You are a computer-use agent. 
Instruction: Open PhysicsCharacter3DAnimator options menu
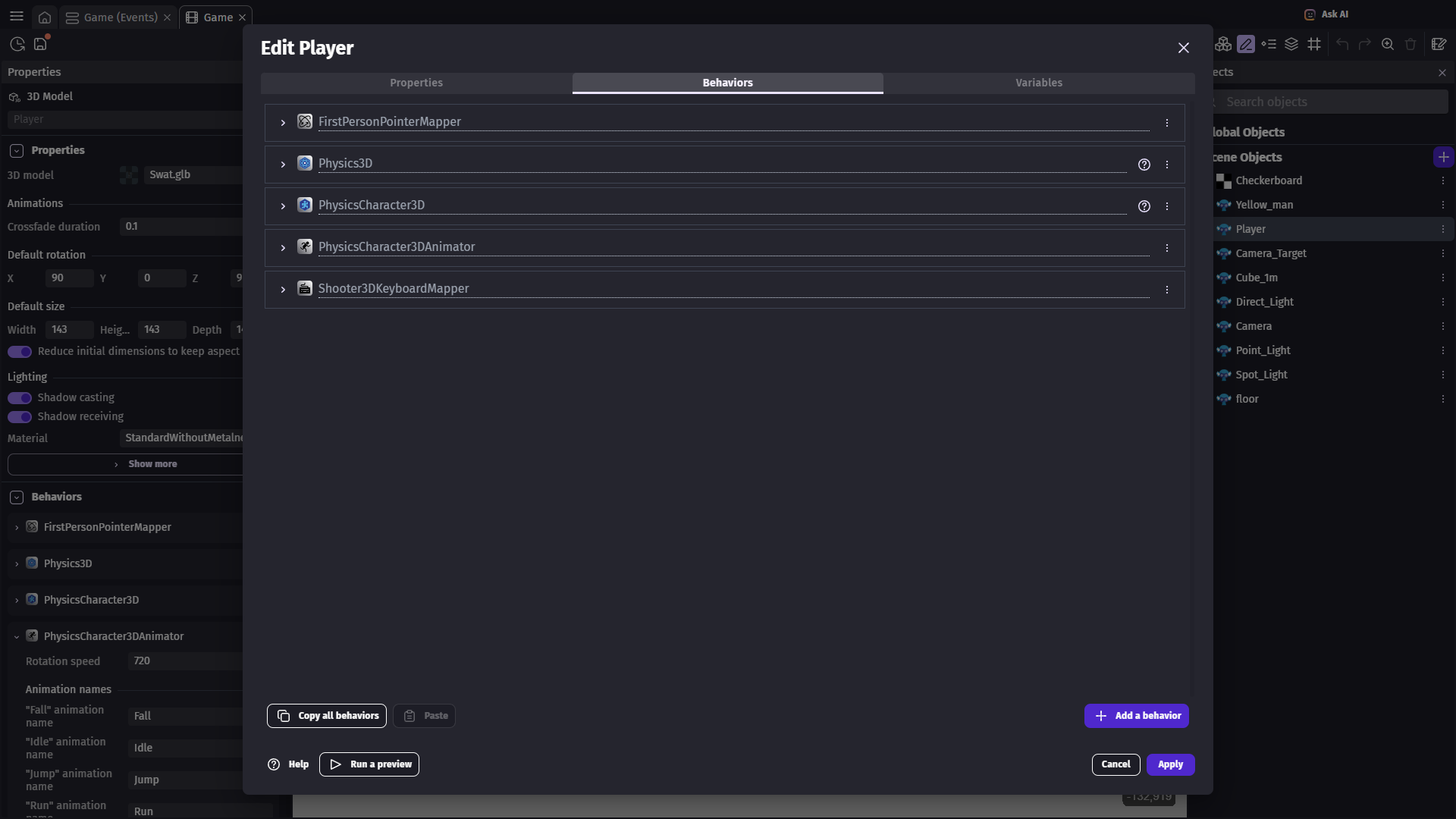pos(1167,248)
